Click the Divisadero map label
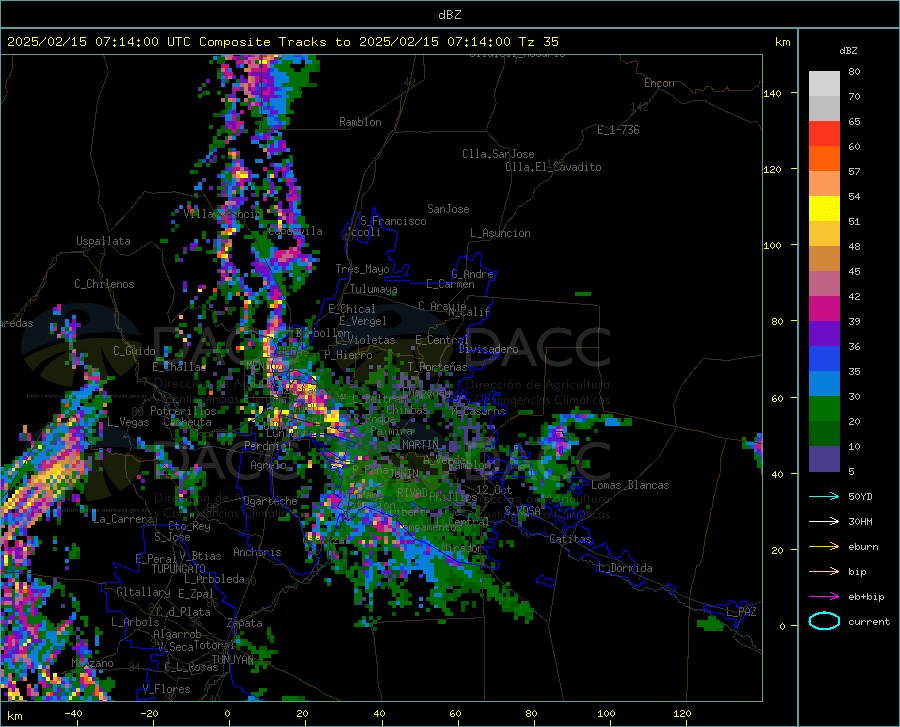Screen dimensions: 900x727 [488, 349]
